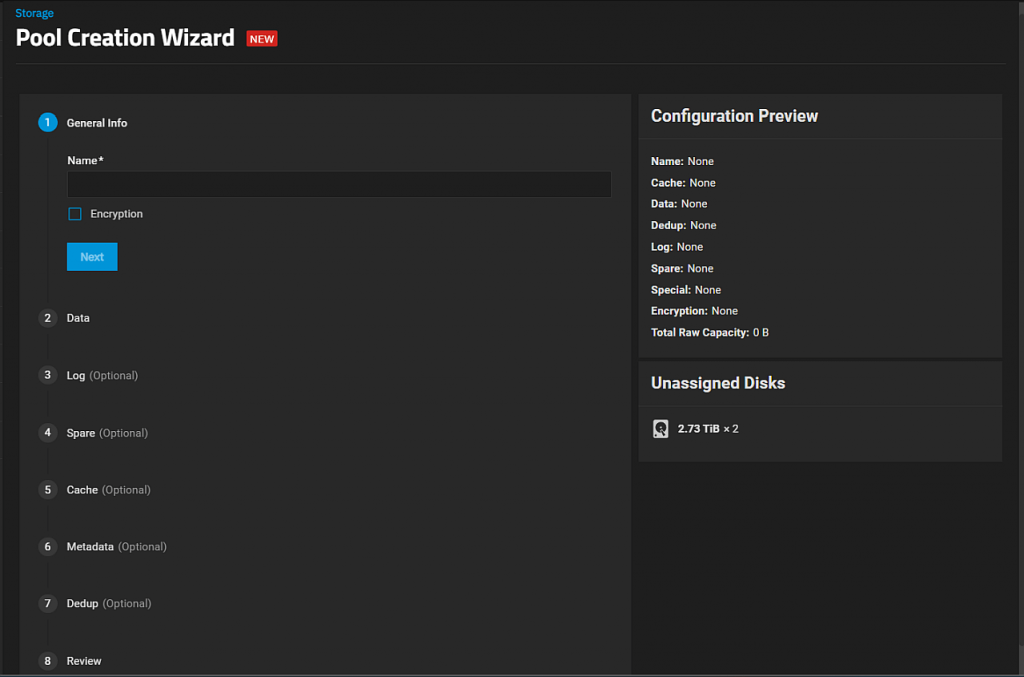Click the Encryption checkbox label text
The height and width of the screenshot is (677, 1024).
tap(116, 214)
